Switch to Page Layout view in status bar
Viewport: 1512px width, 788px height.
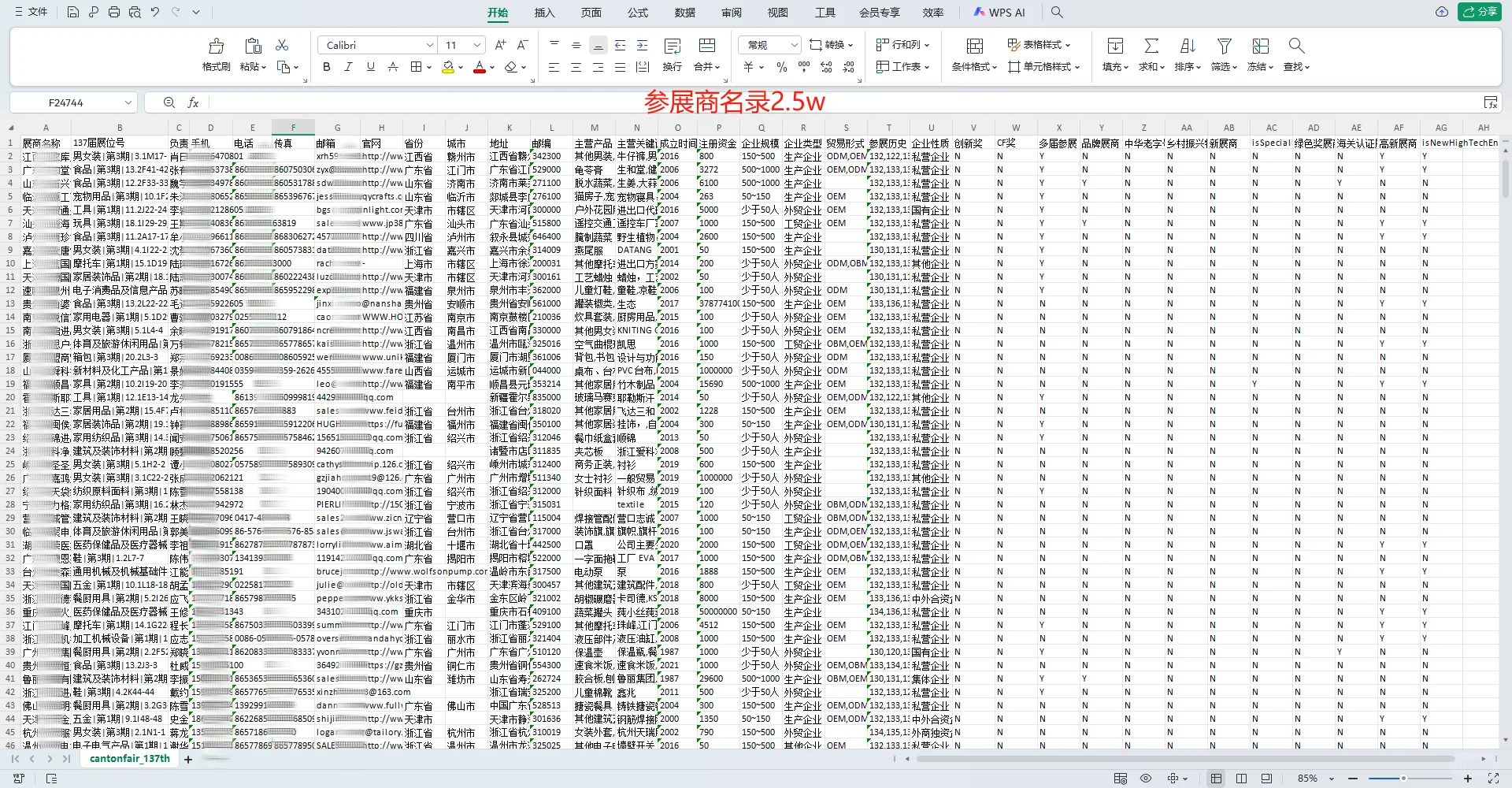pos(1241,779)
